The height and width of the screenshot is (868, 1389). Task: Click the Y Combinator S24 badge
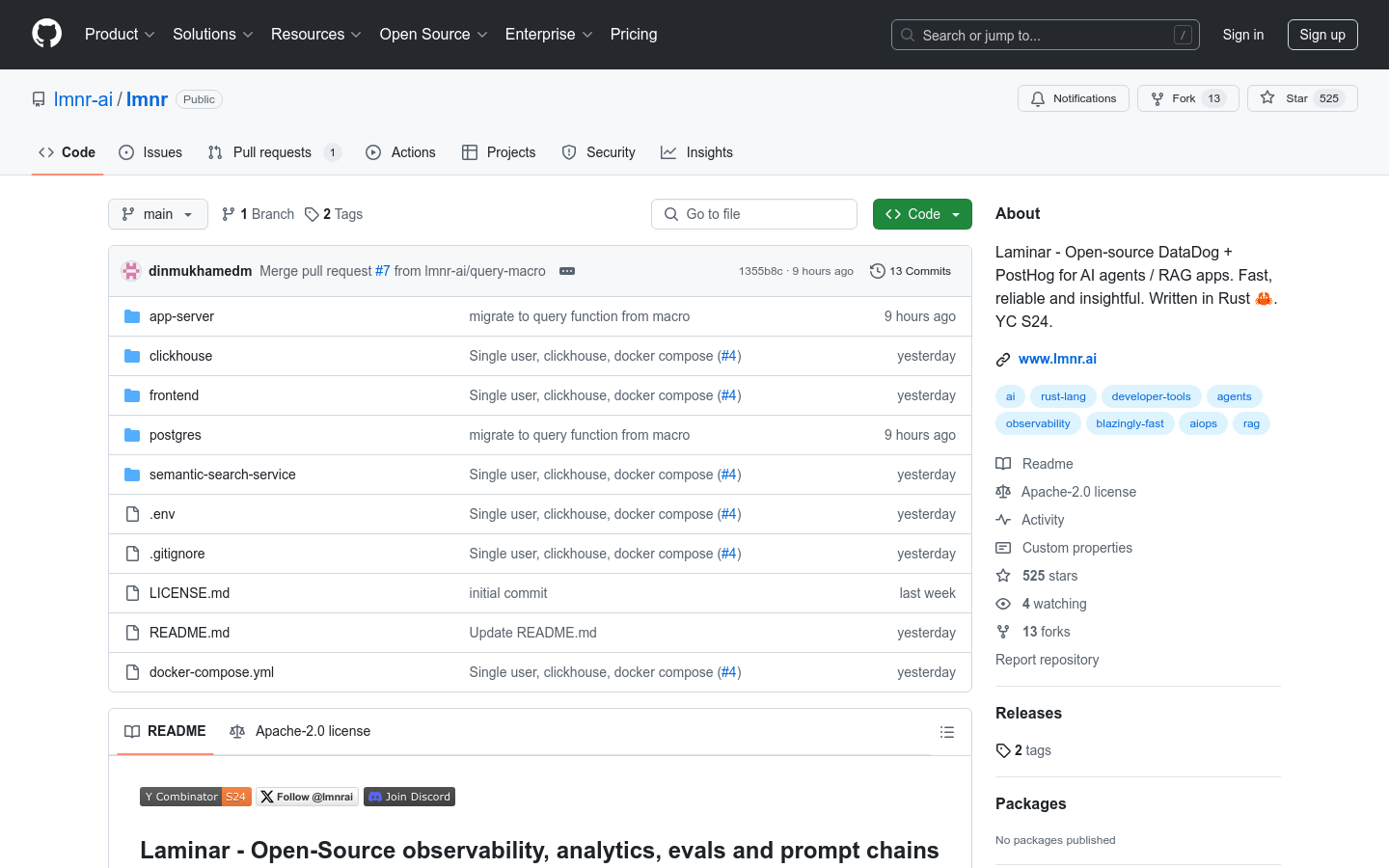coord(196,797)
